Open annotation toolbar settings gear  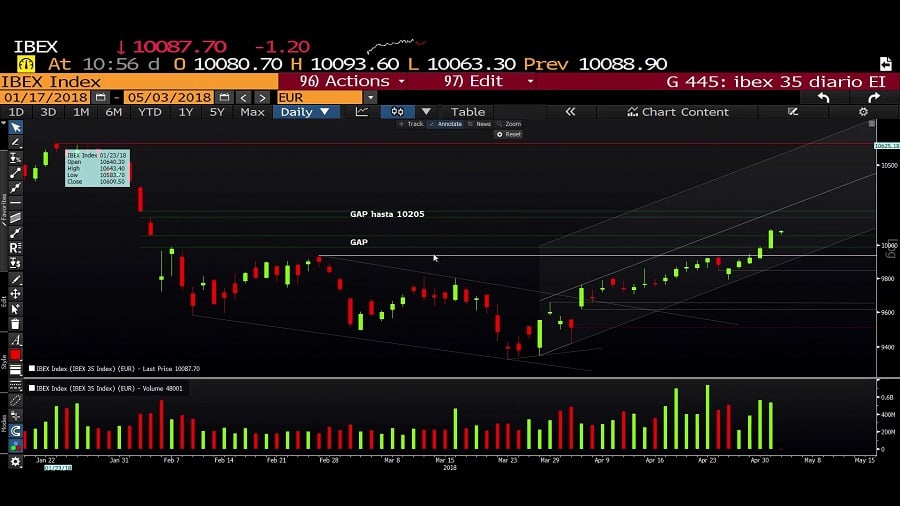coord(15,461)
